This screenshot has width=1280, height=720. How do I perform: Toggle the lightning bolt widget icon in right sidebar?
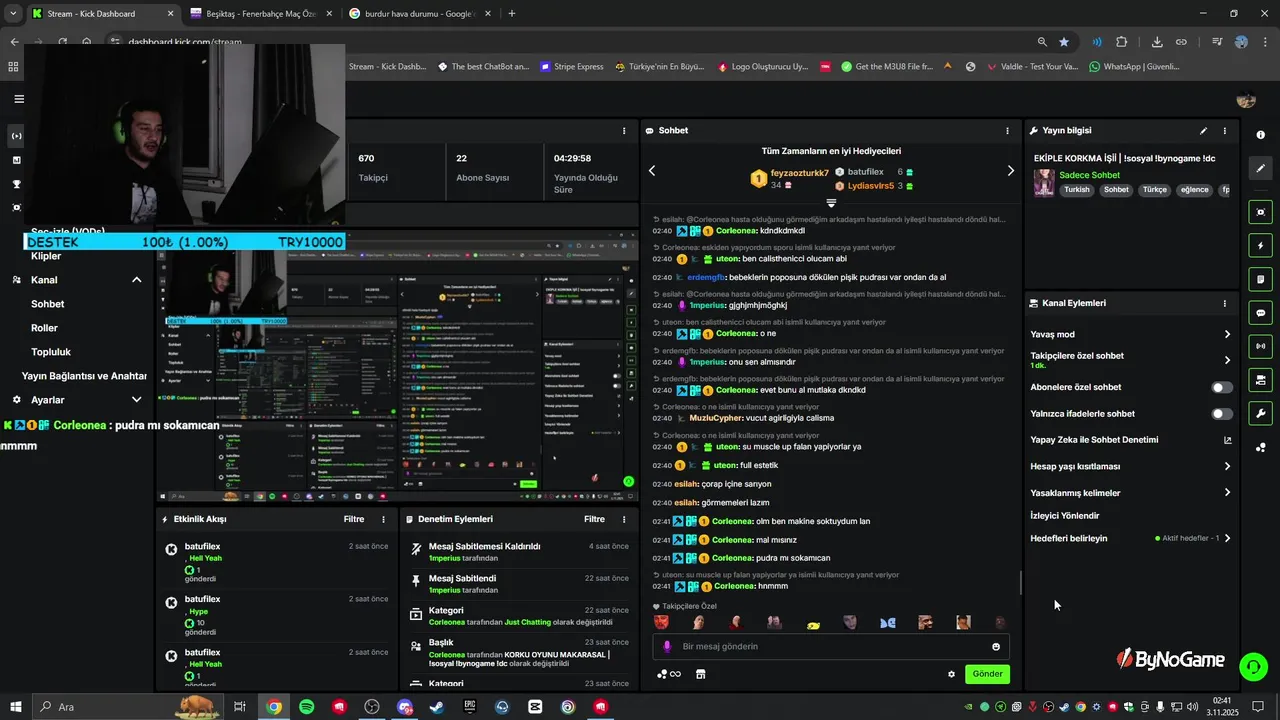(1260, 246)
